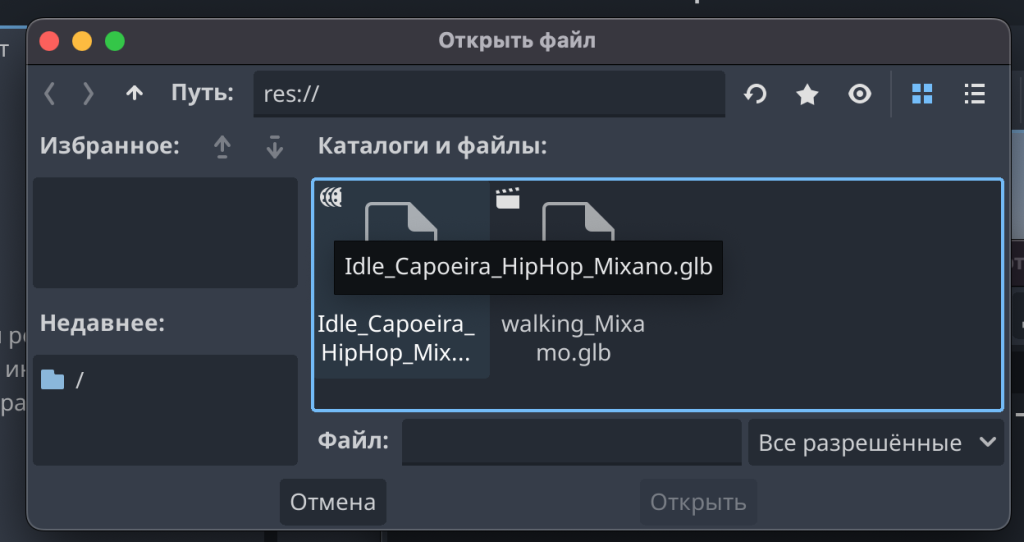Add current folder to favorites
Viewport: 1024px width, 542px height.
[x=807, y=94]
